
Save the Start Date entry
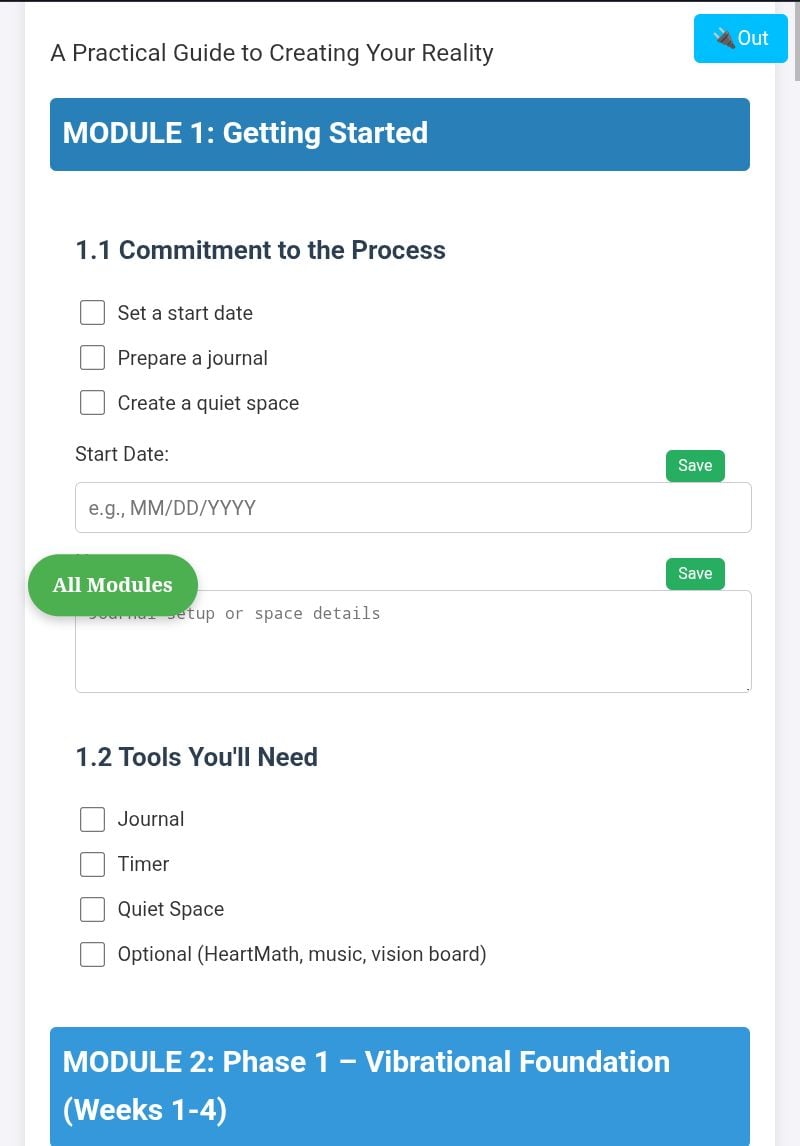point(695,466)
